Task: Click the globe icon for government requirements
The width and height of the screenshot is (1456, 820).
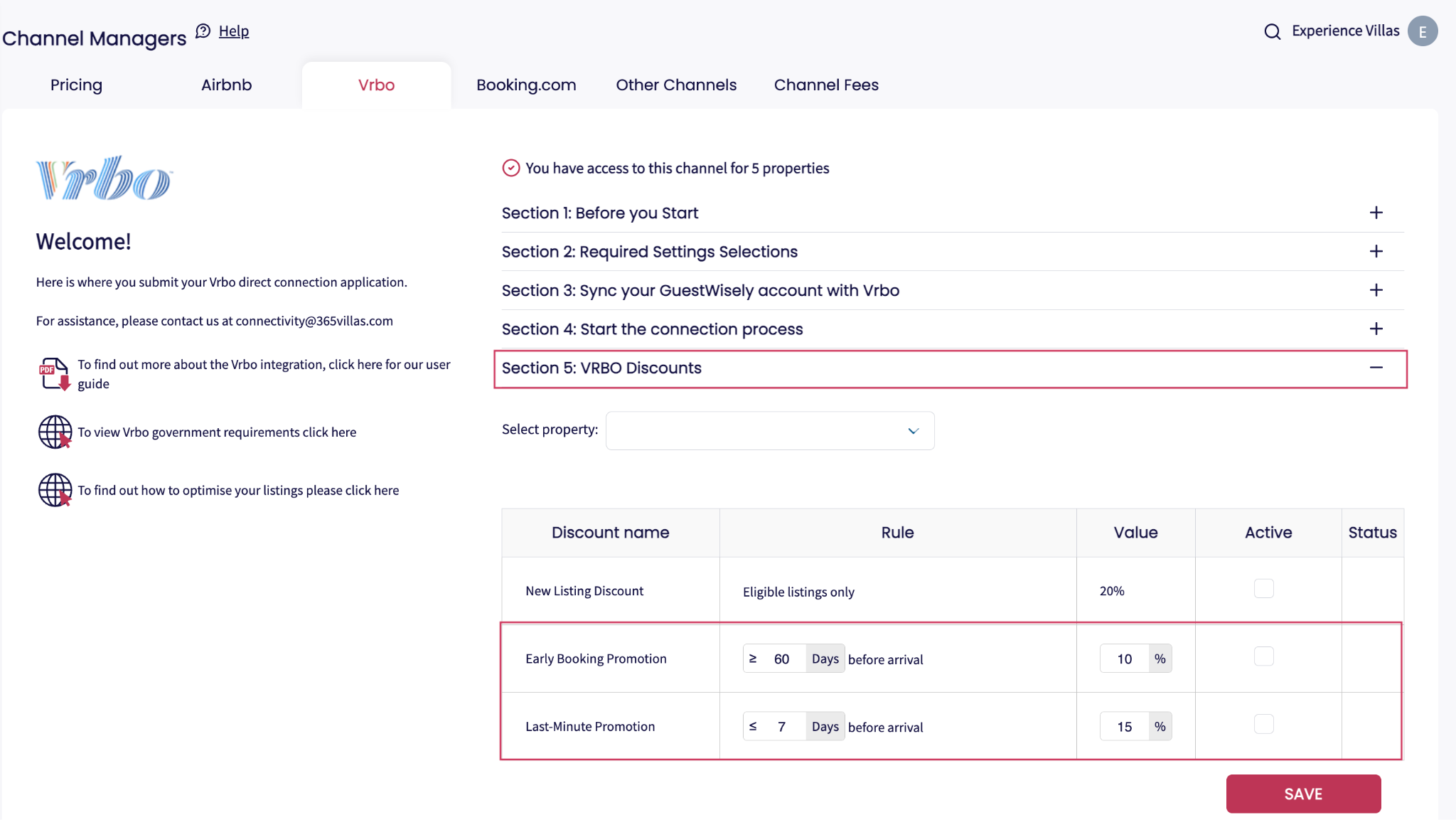Action: pyautogui.click(x=55, y=432)
